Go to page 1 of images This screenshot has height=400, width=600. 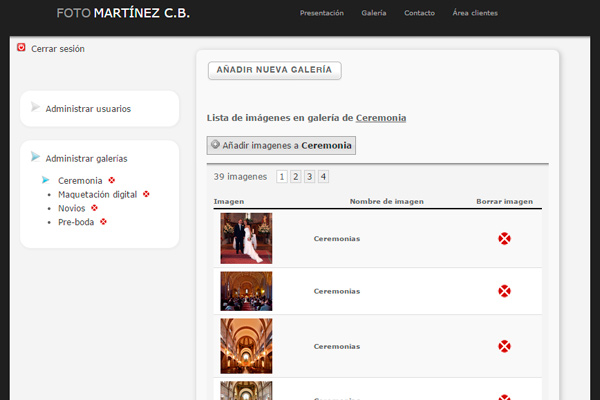pyautogui.click(x=282, y=177)
